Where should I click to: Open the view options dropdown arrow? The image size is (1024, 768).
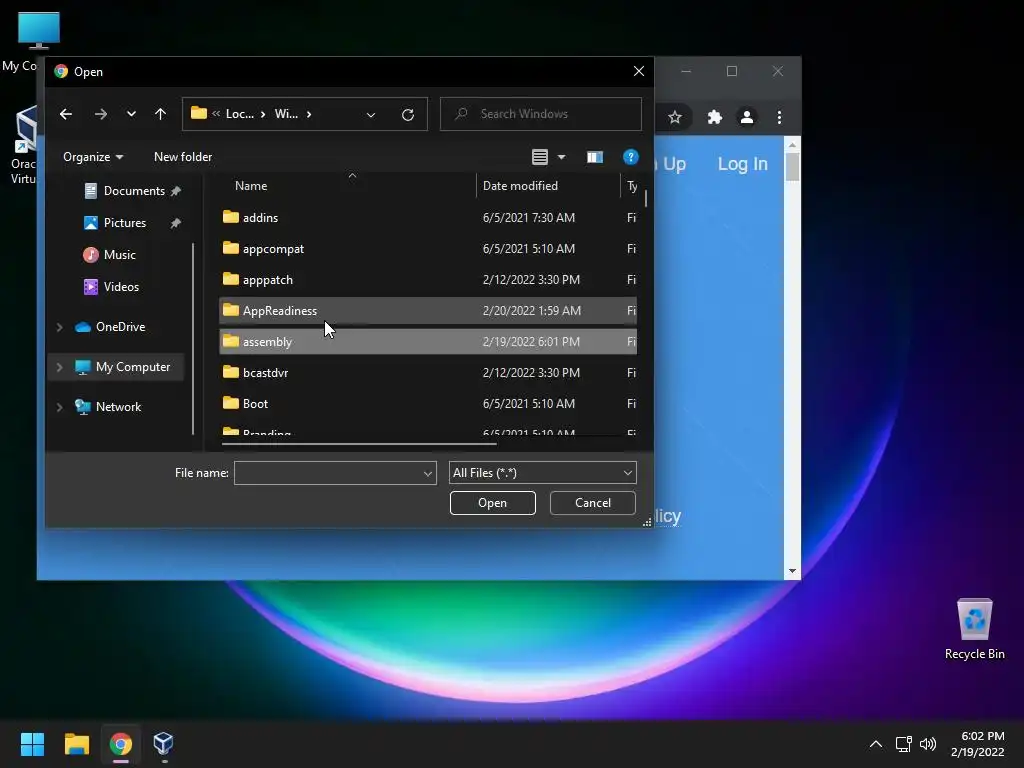point(562,157)
